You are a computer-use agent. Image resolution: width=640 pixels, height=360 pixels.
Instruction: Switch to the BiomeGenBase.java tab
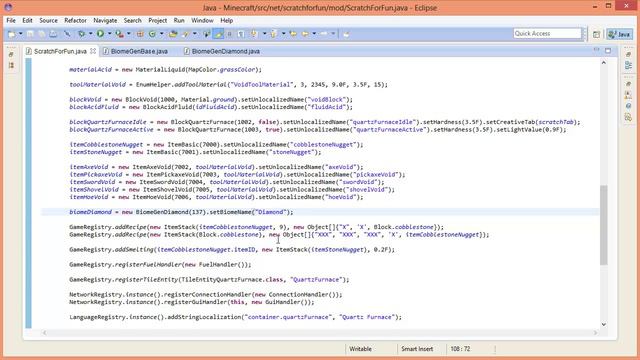pos(139,51)
